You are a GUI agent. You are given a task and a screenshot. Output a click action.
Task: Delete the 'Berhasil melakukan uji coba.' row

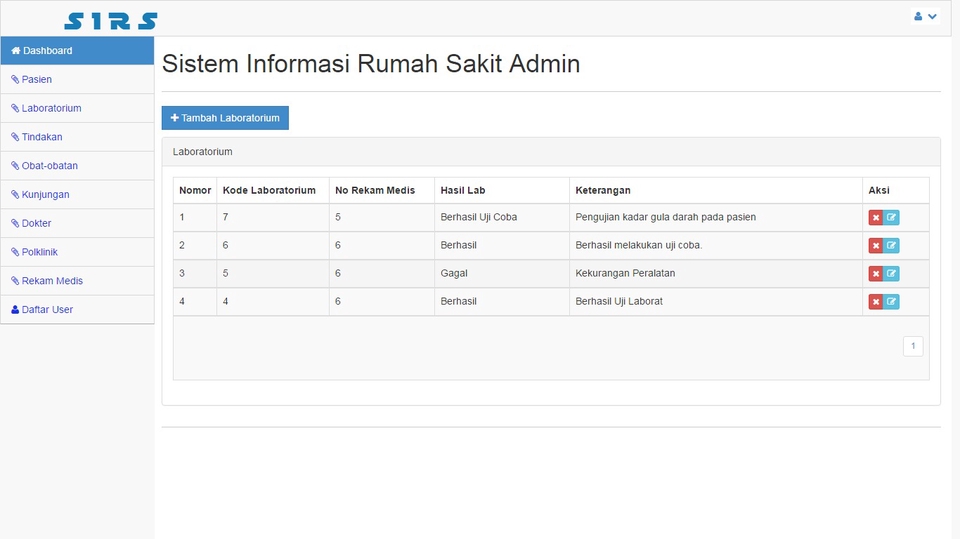point(875,245)
